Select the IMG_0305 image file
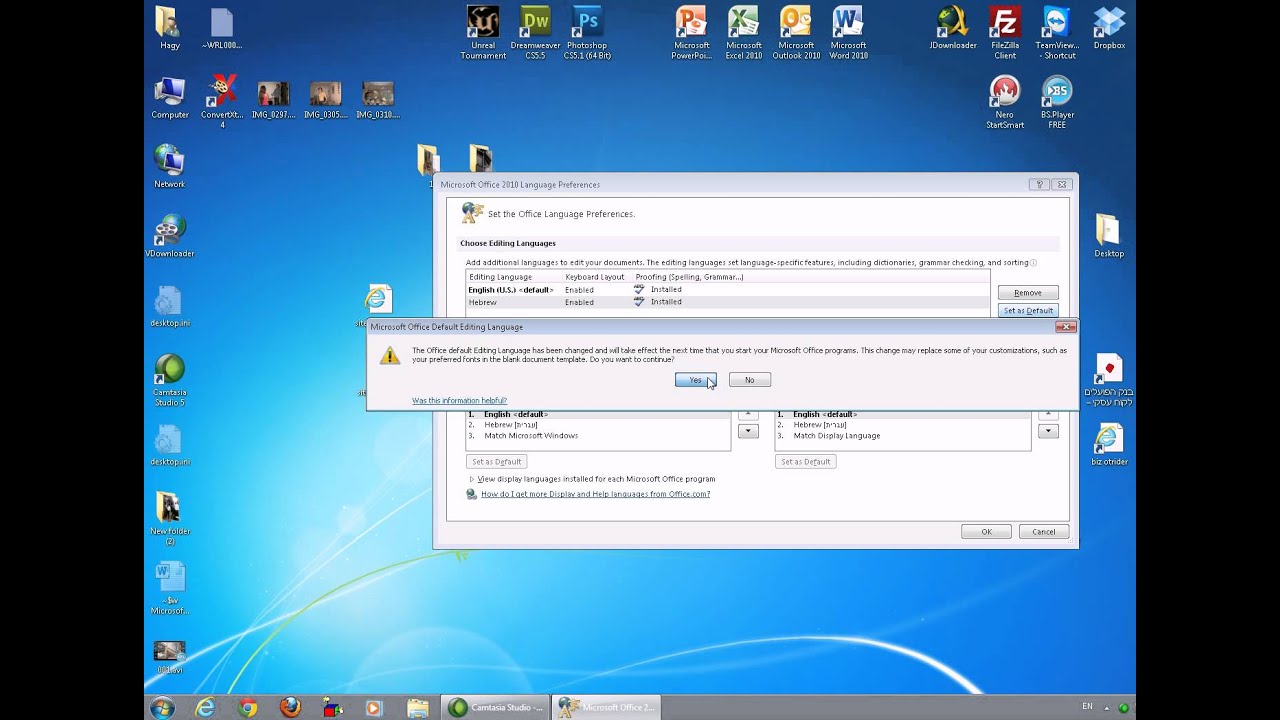This screenshot has height=720, width=1280. [x=325, y=100]
